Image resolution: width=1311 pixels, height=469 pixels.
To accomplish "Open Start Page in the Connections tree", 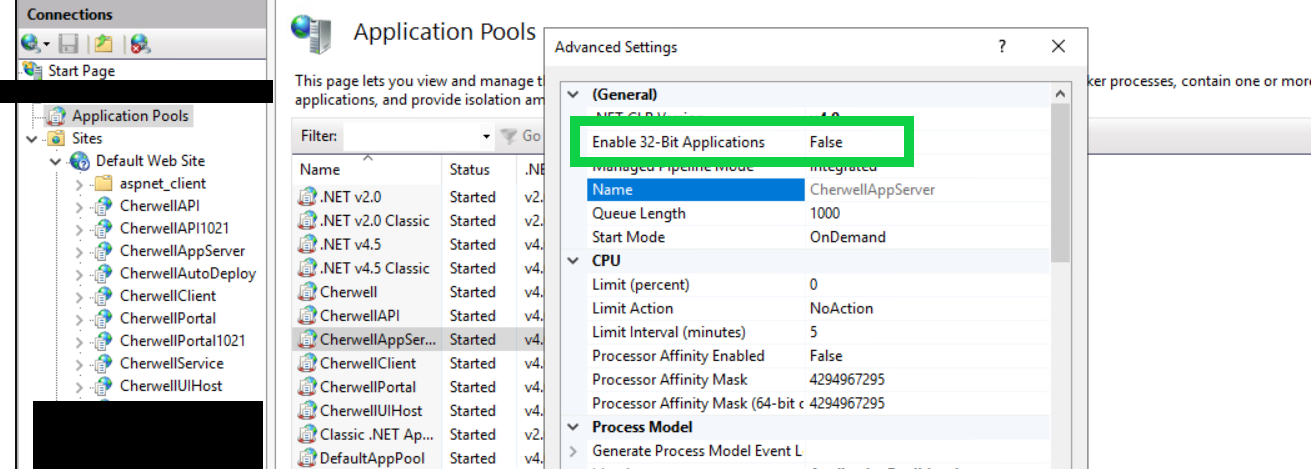I will tap(81, 71).
